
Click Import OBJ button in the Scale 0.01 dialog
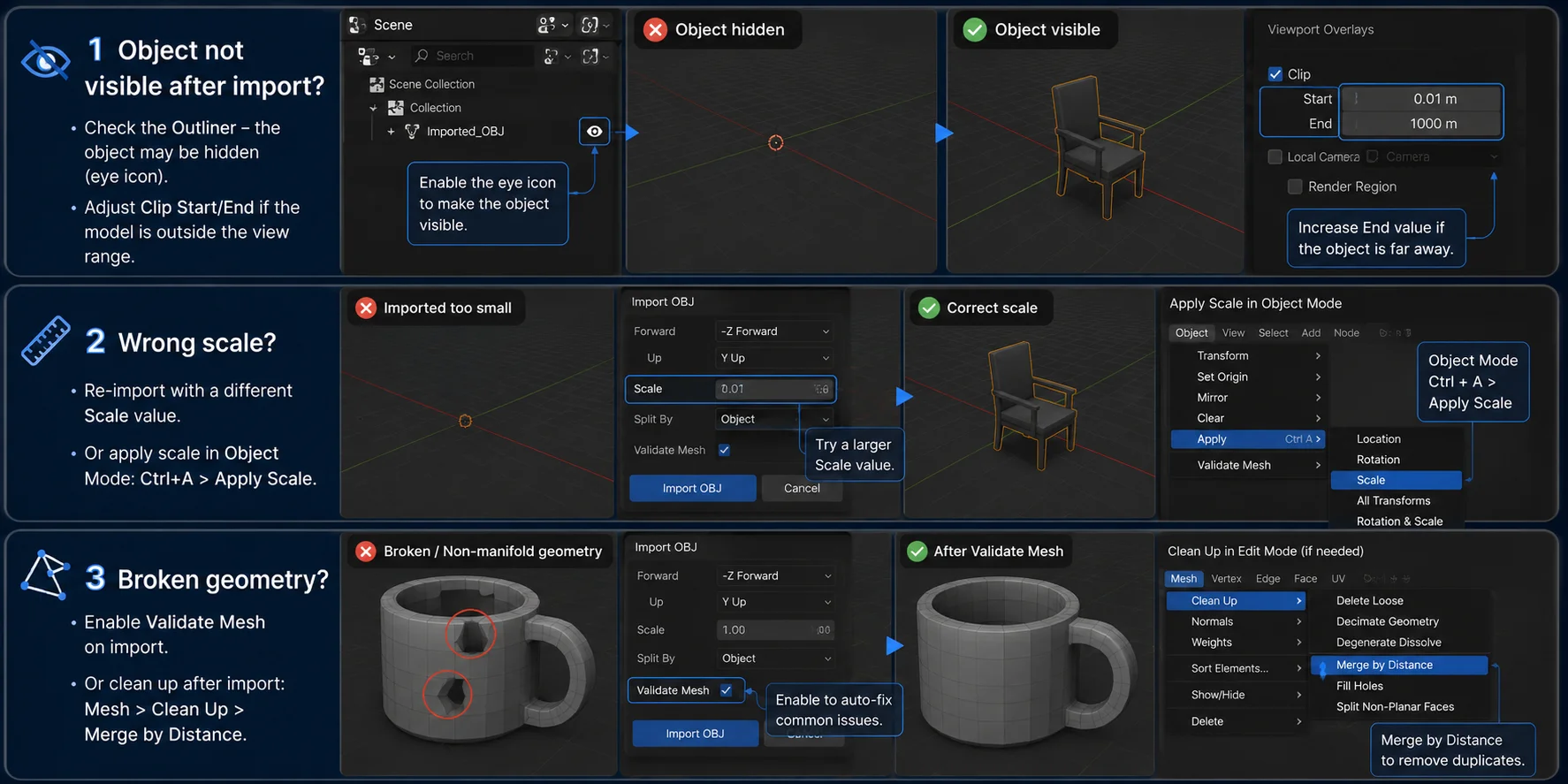[x=692, y=489]
